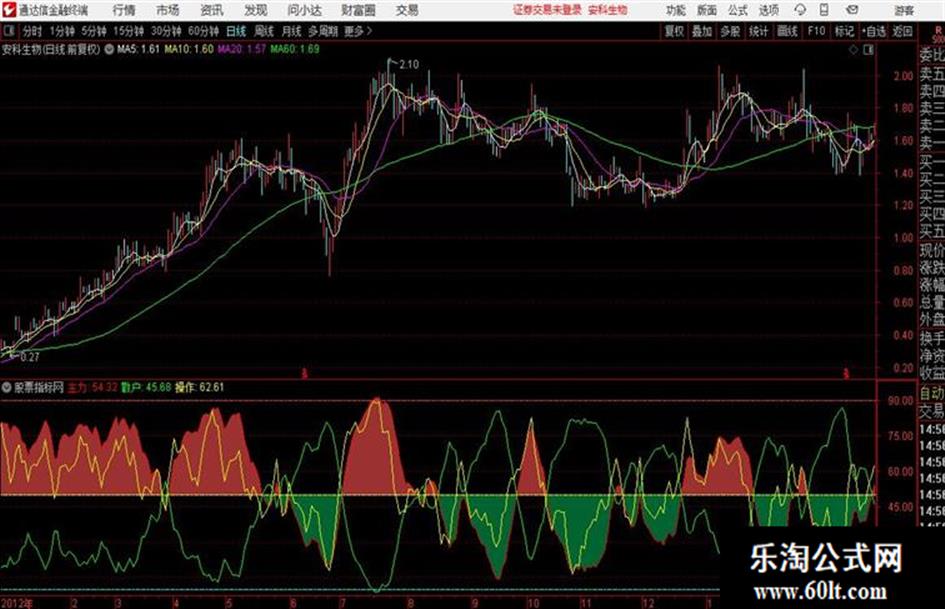Click the round icon beside 股票指标网 label
Screen dimensions: 945x609
(7, 387)
